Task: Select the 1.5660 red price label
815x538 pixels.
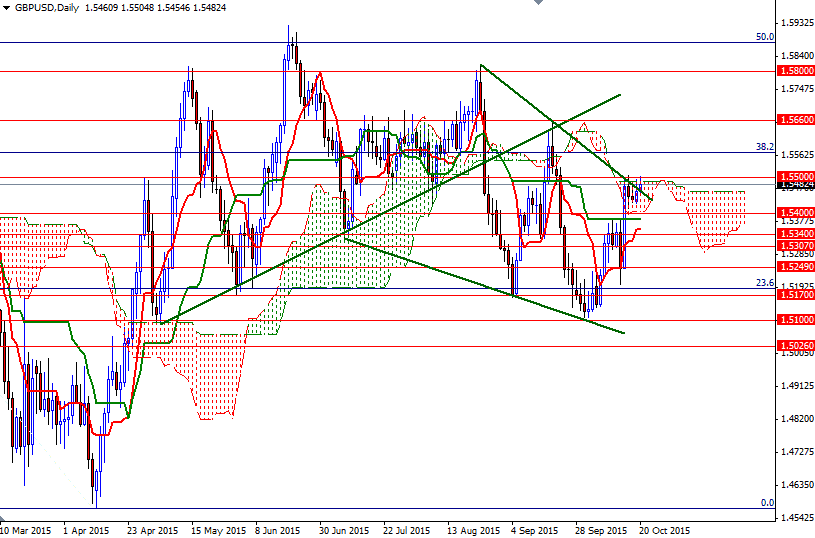Action: point(795,119)
